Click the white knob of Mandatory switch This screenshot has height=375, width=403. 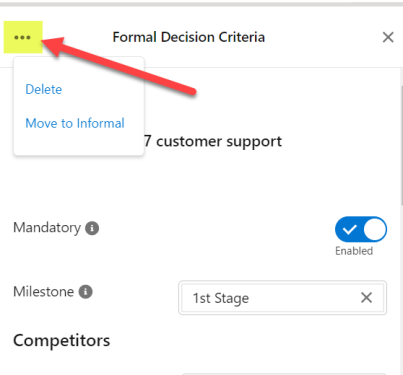pos(375,229)
